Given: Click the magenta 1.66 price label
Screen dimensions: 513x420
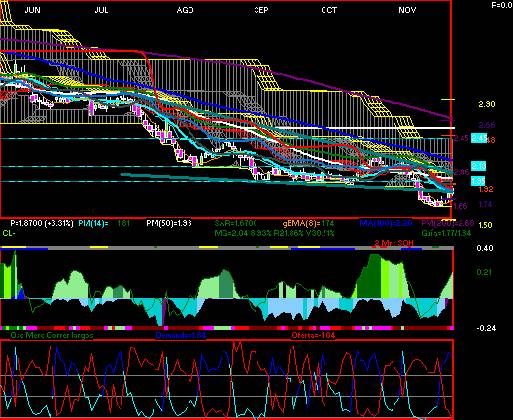Looking at the screenshot, I should pyautogui.click(x=461, y=206).
